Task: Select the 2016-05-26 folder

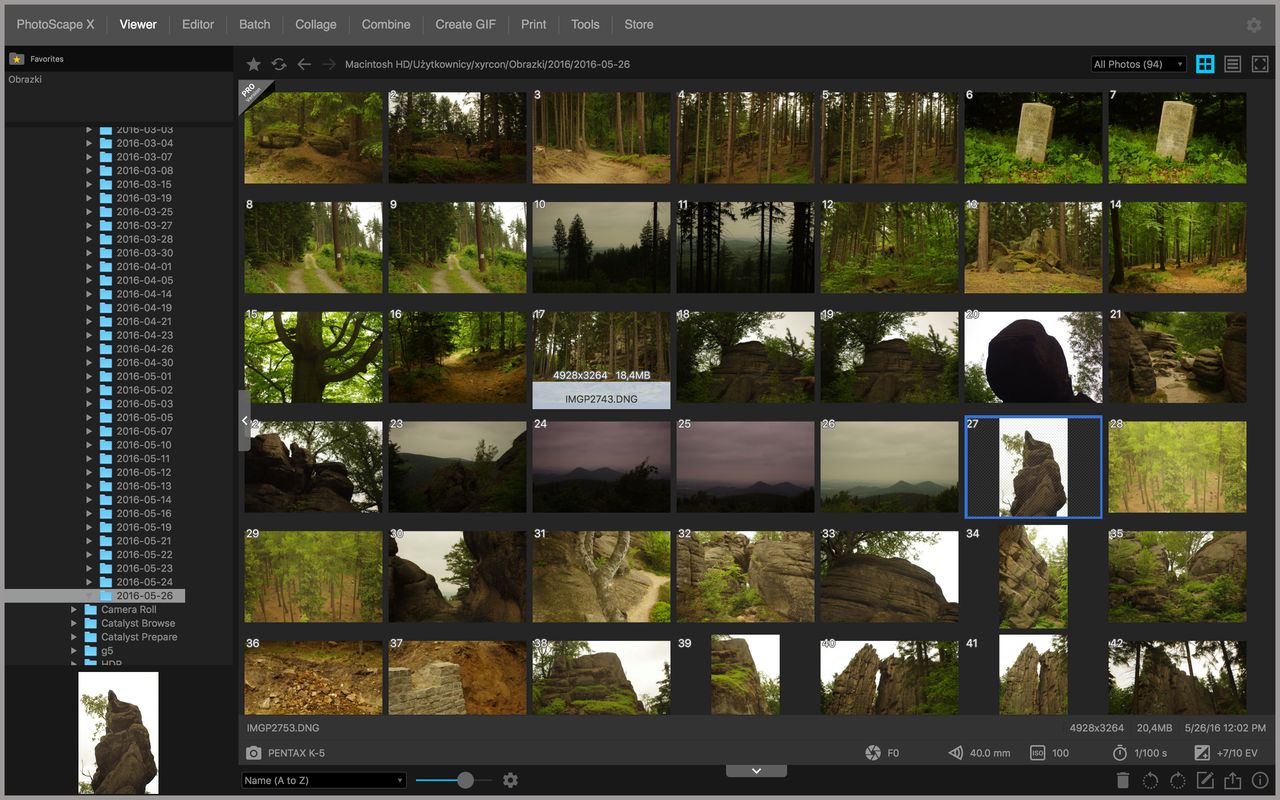Action: point(144,596)
